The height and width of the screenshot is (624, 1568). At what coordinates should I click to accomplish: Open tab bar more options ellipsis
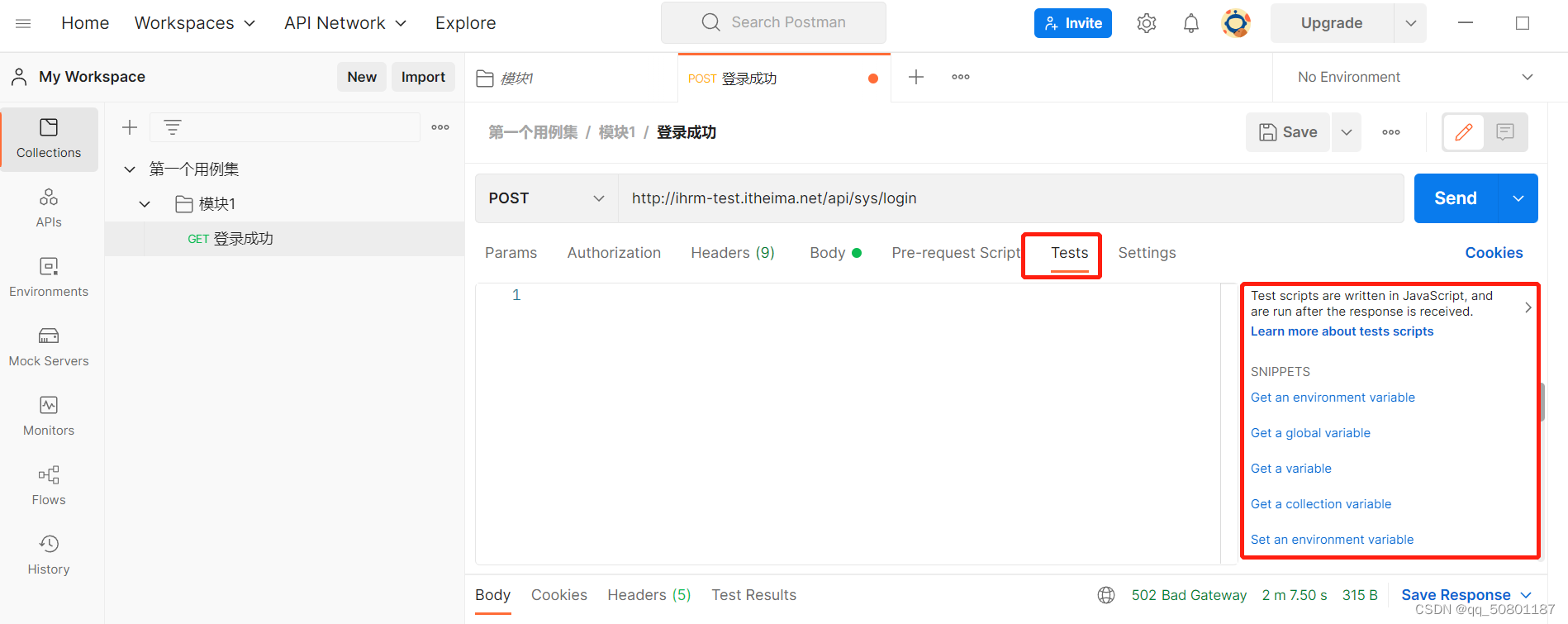pos(961,77)
